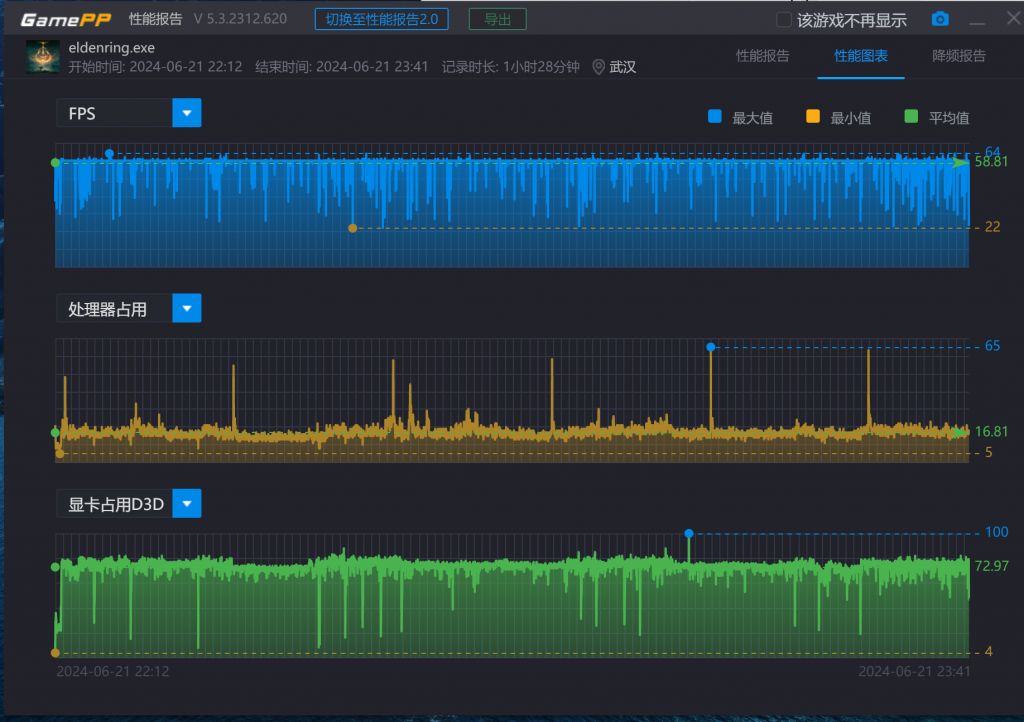
Task: Take a screenshot with the camera icon
Action: 940,19
